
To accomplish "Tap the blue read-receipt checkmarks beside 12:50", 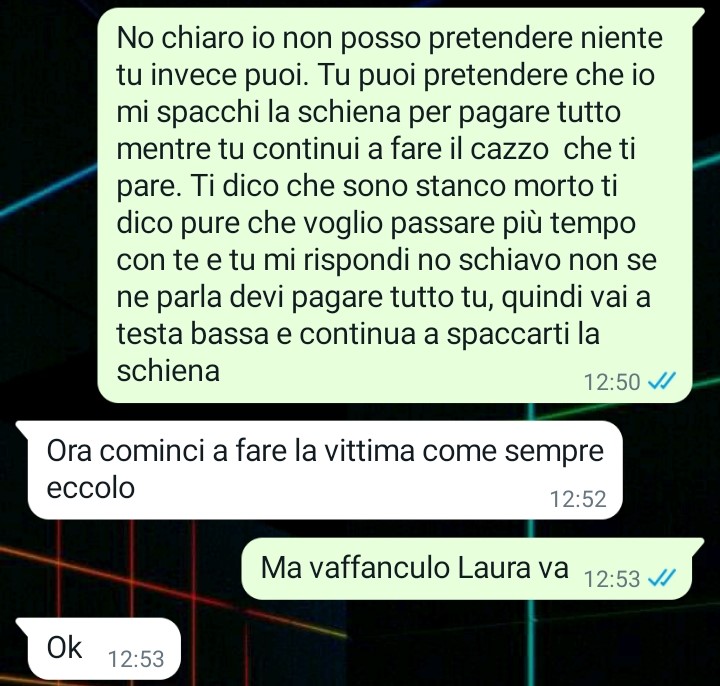I will coord(661,381).
